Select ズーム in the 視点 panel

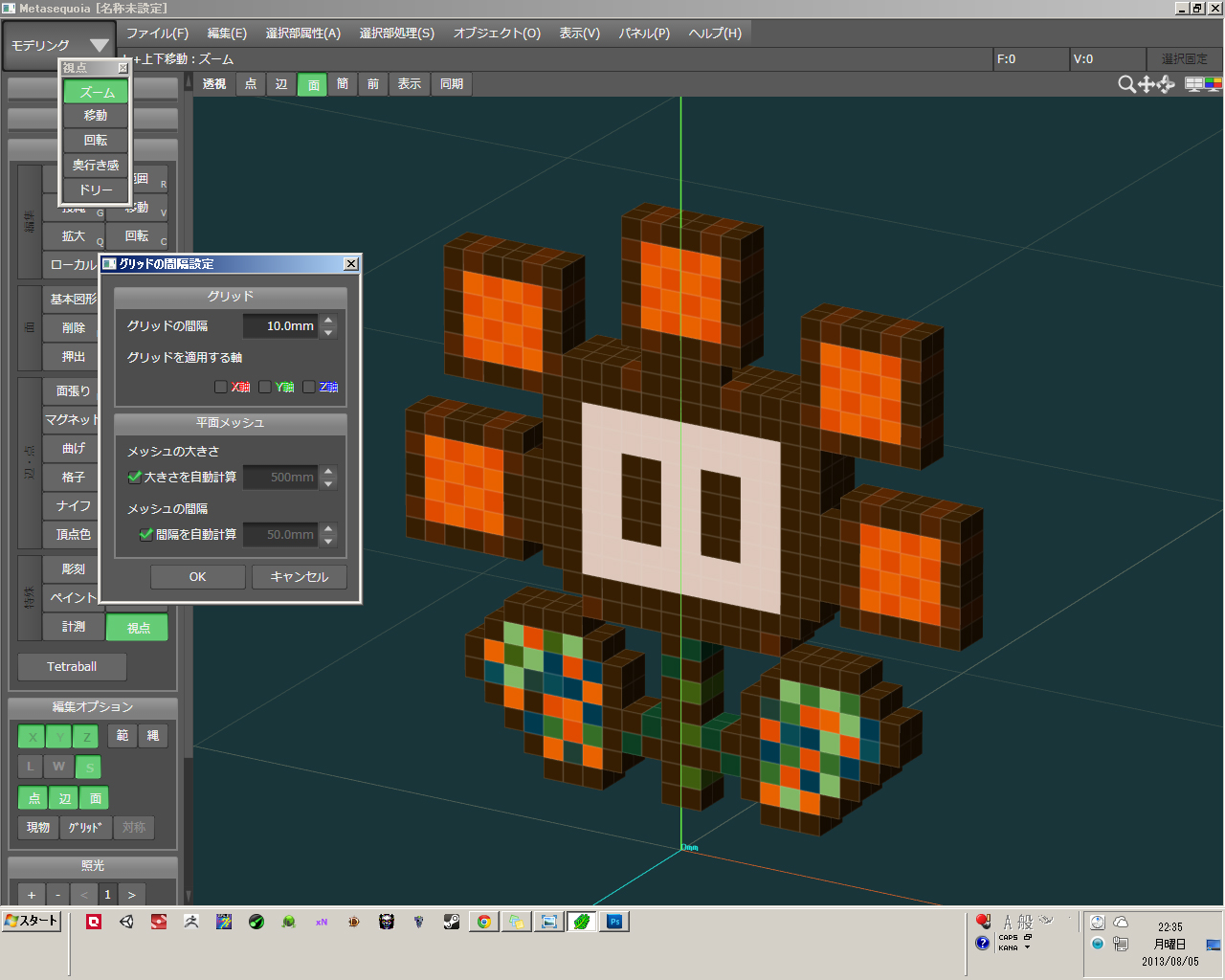(x=96, y=92)
